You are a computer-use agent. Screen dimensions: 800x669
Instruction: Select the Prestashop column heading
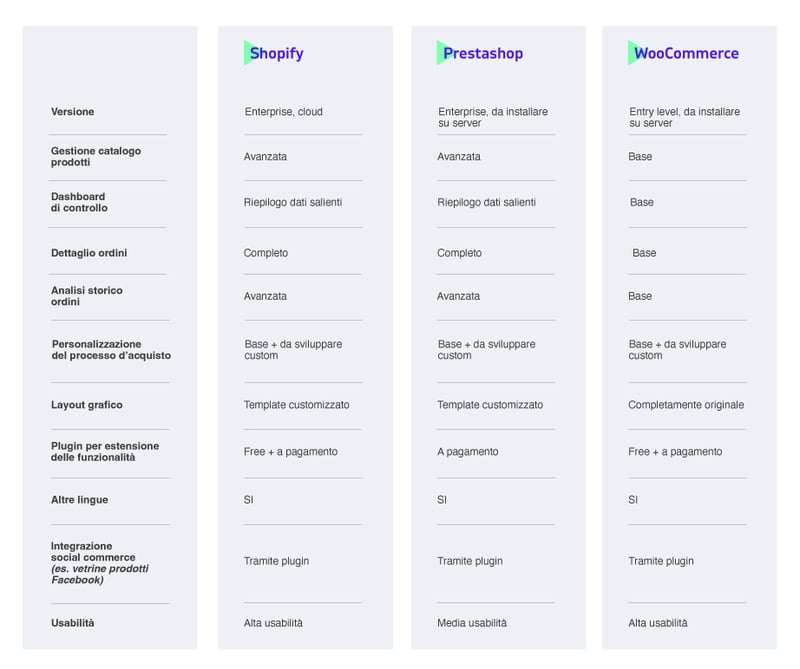[483, 53]
